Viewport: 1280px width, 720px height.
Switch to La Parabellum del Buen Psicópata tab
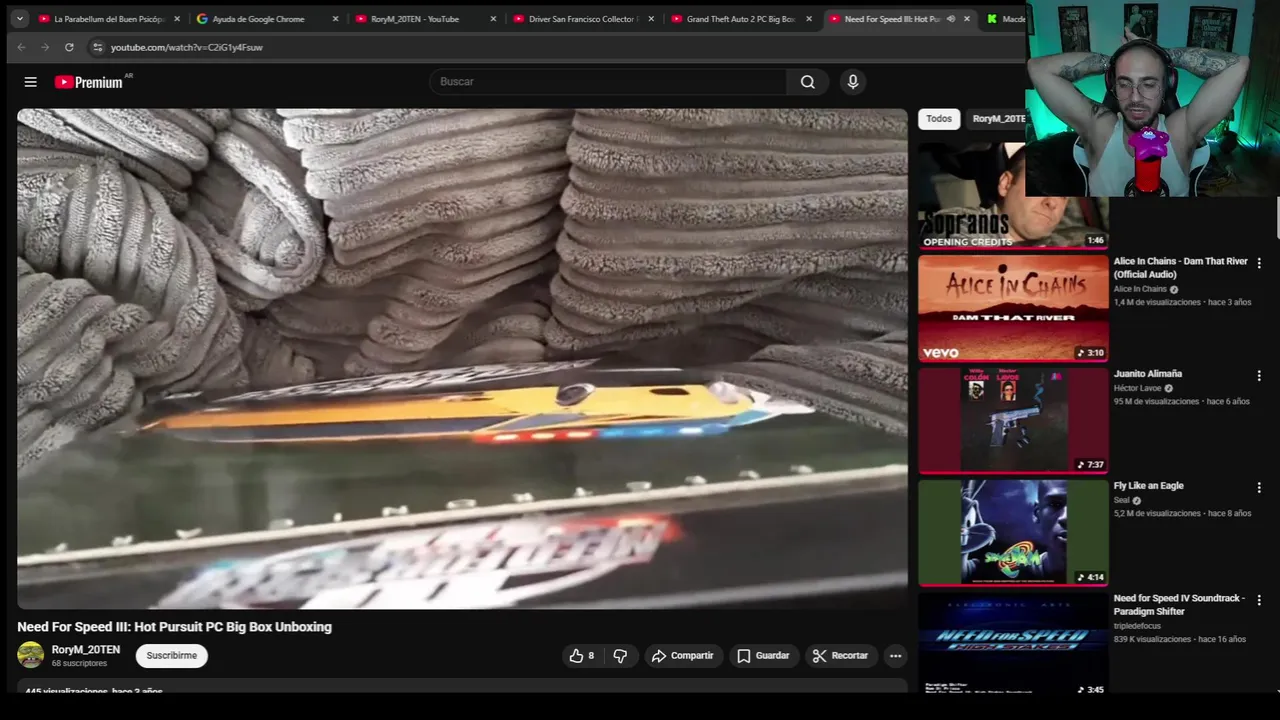point(110,19)
